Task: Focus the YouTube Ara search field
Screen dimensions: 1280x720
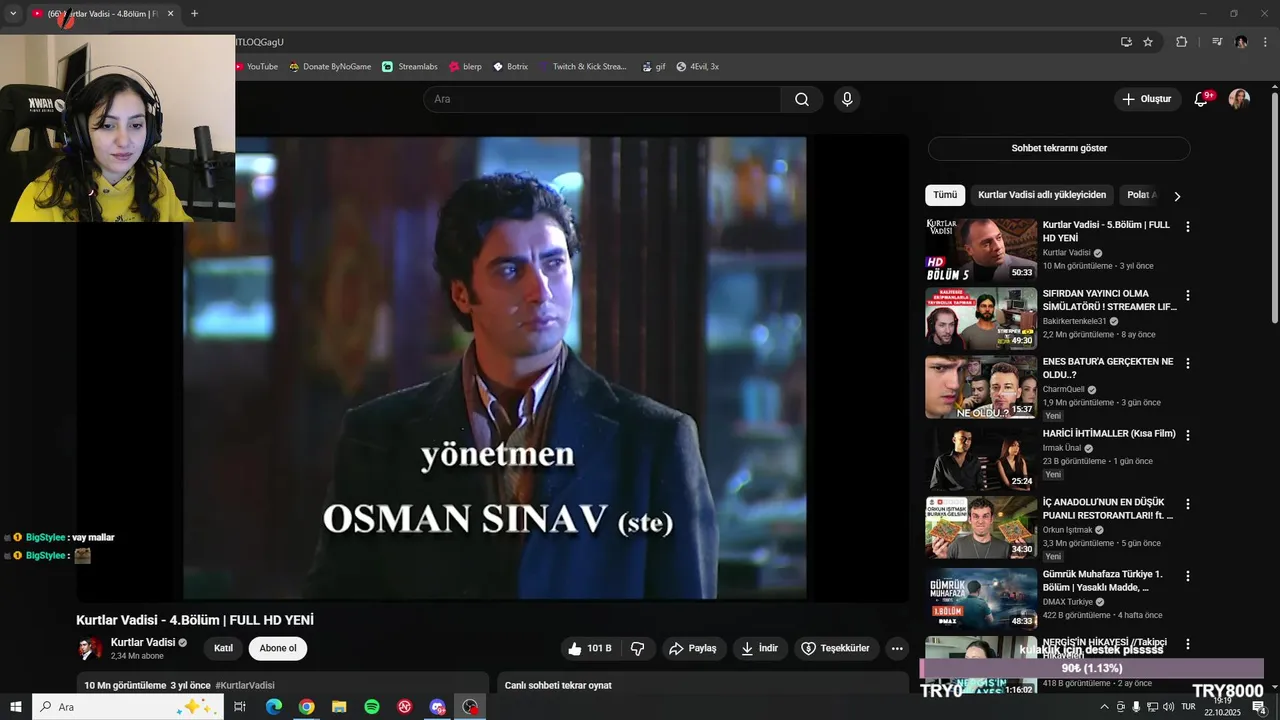Action: pyautogui.click(x=602, y=99)
